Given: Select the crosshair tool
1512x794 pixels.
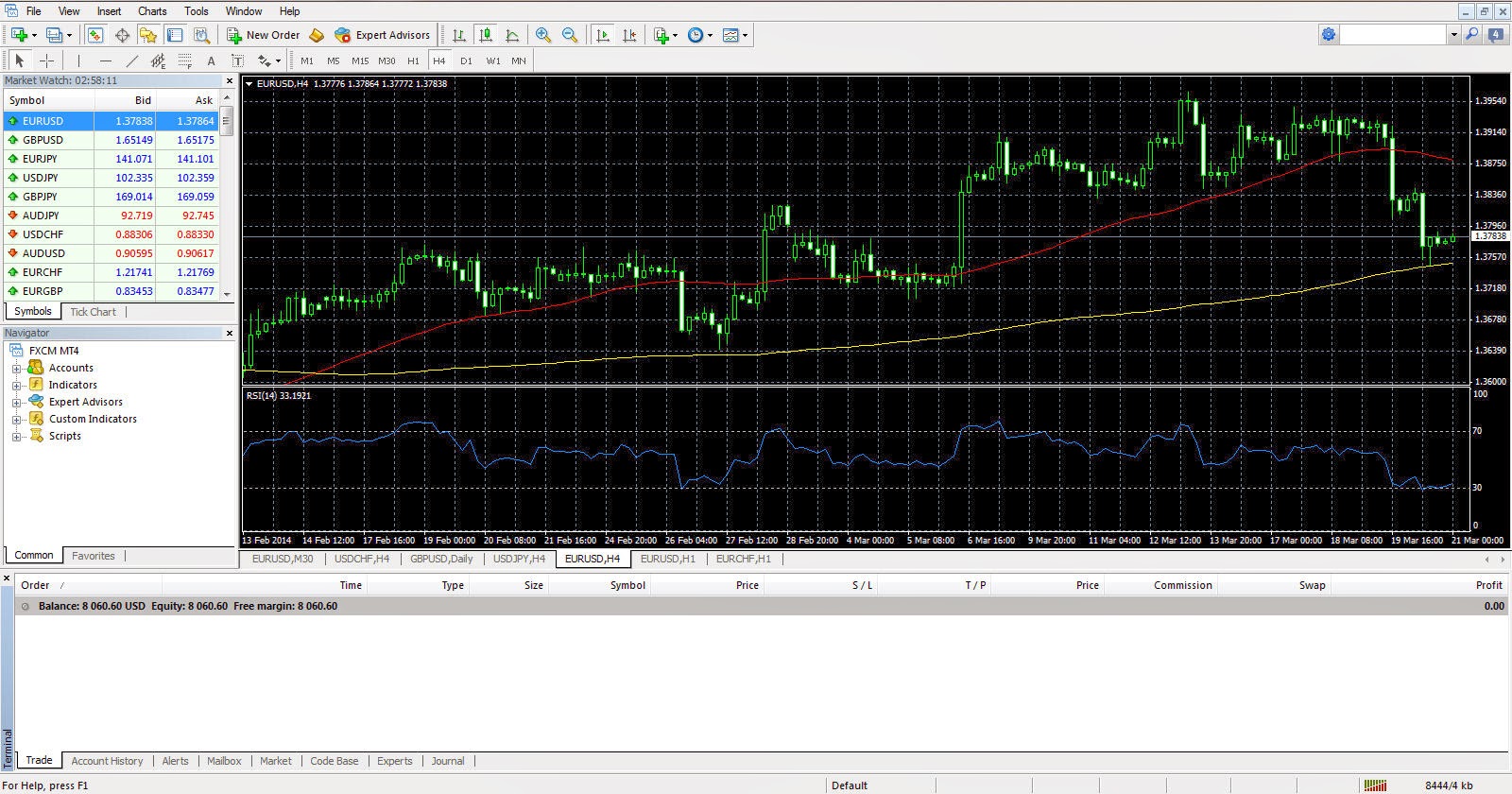Looking at the screenshot, I should 46,60.
